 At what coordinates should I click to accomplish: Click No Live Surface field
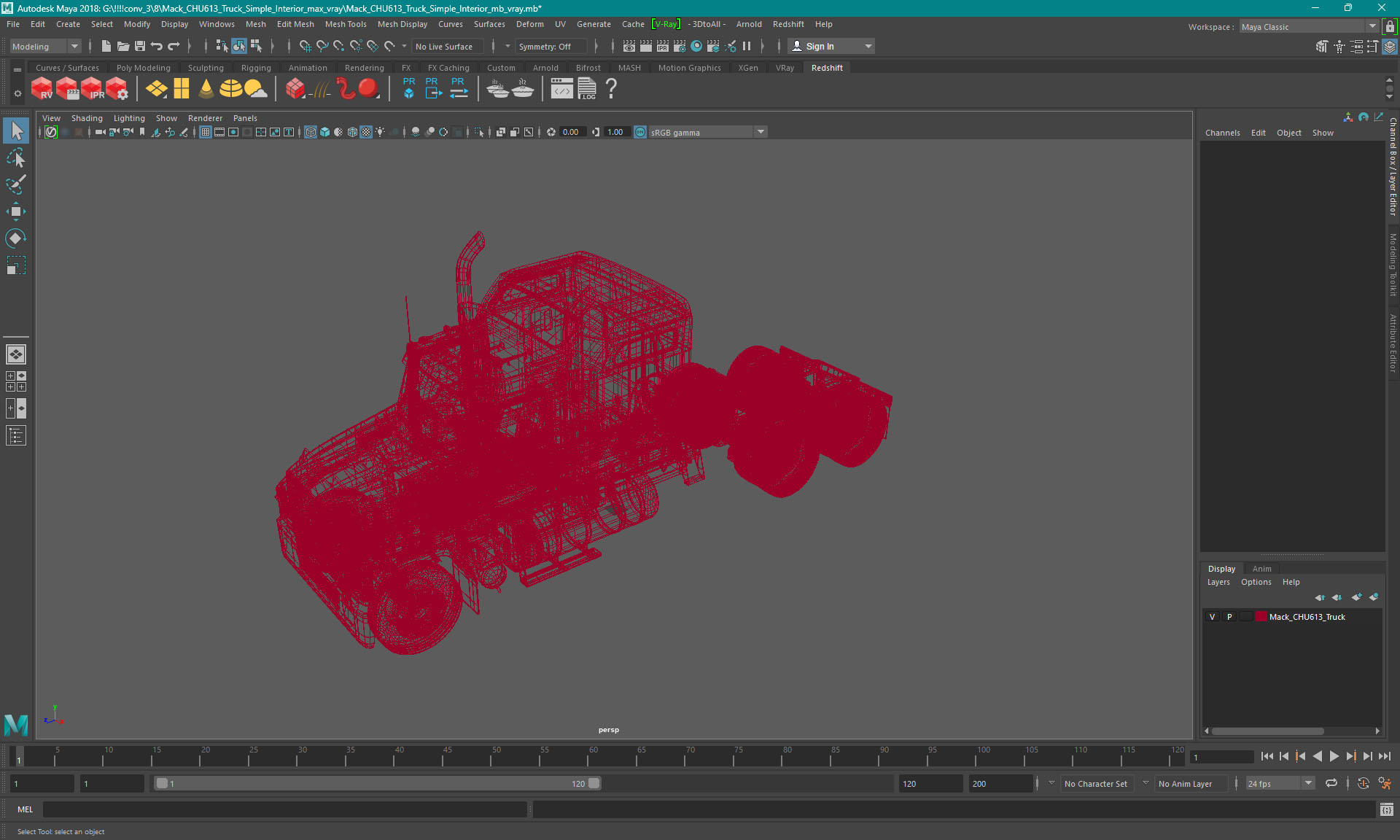[x=449, y=46]
